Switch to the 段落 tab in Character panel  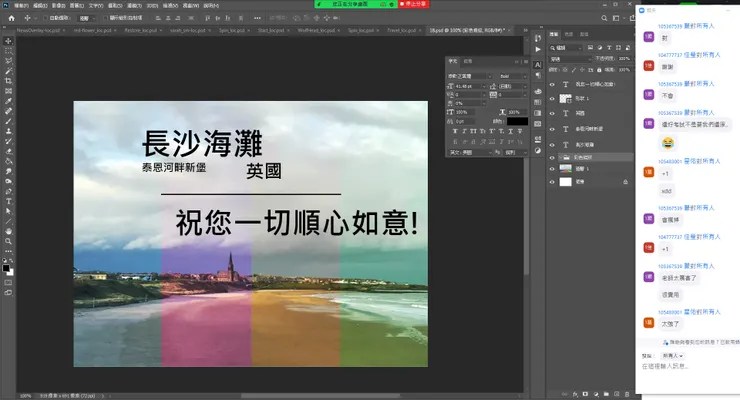[467, 61]
